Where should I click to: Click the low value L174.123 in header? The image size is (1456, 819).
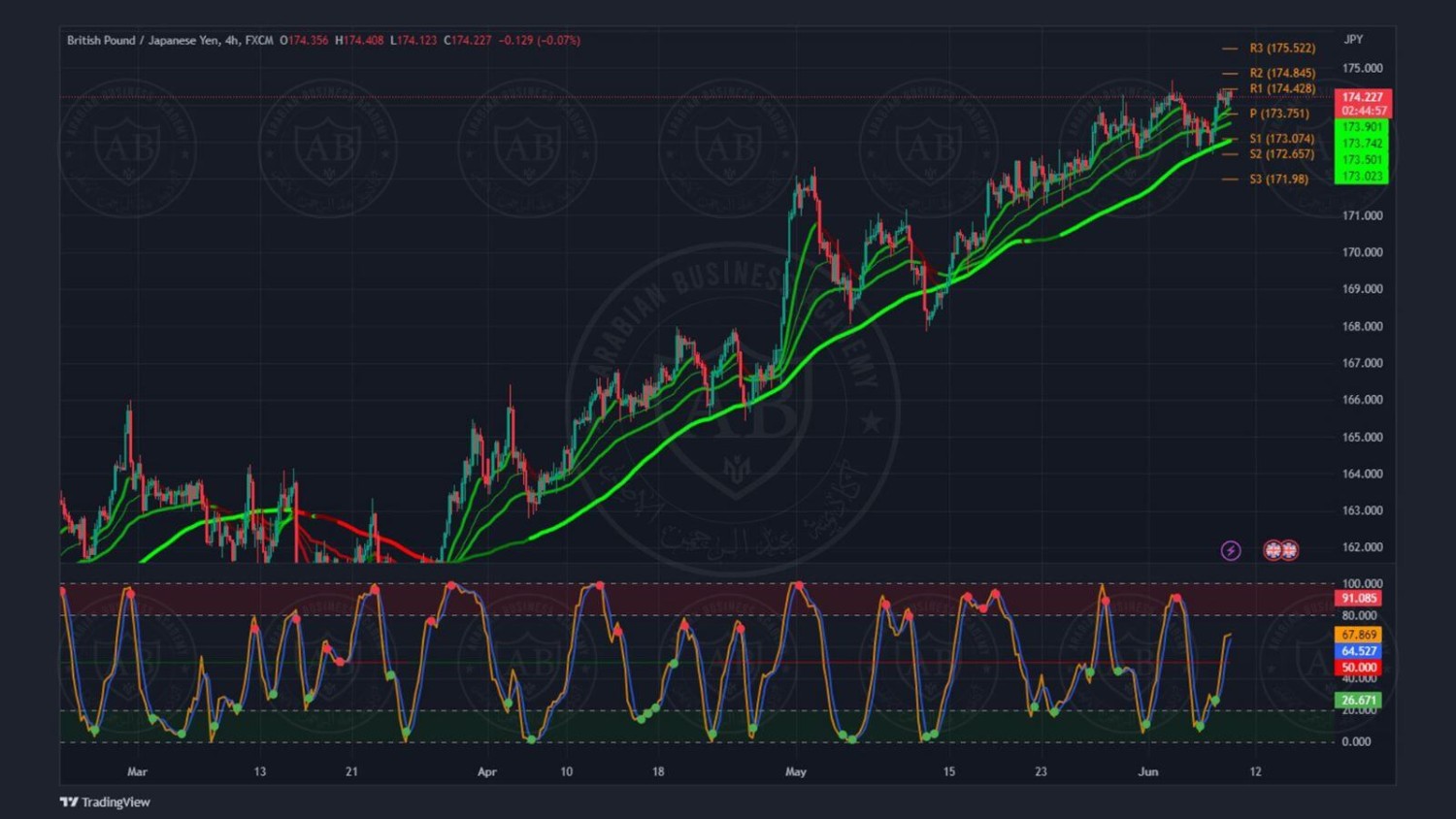tap(414, 41)
